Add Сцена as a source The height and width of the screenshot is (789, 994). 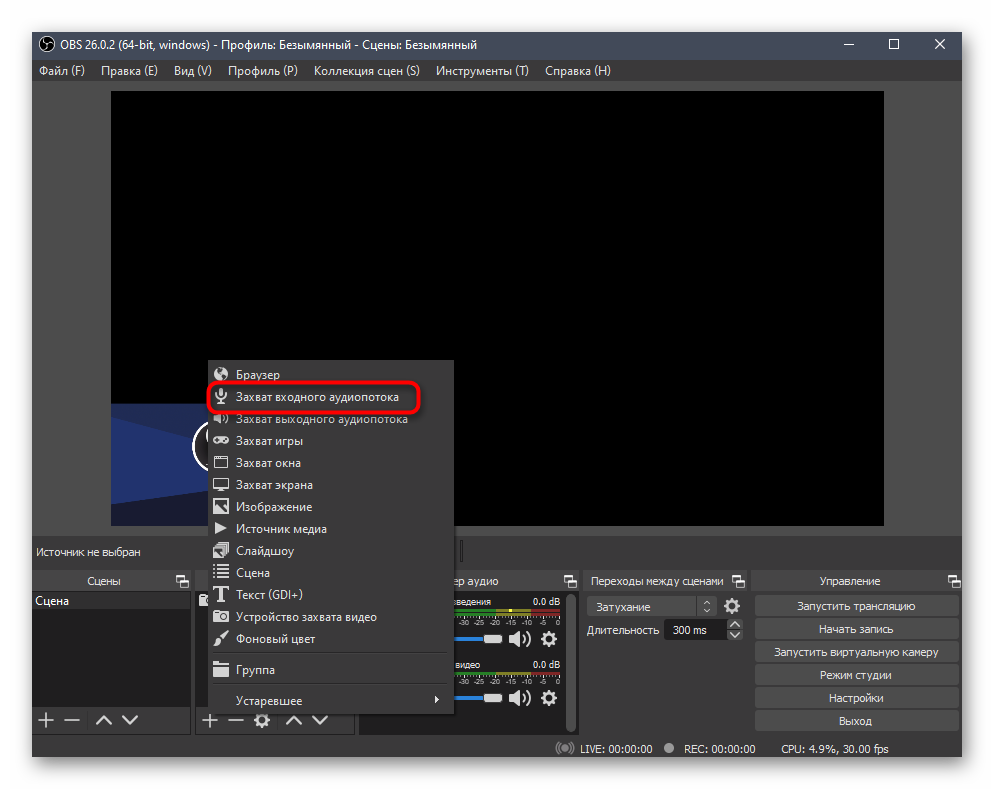pos(330,573)
